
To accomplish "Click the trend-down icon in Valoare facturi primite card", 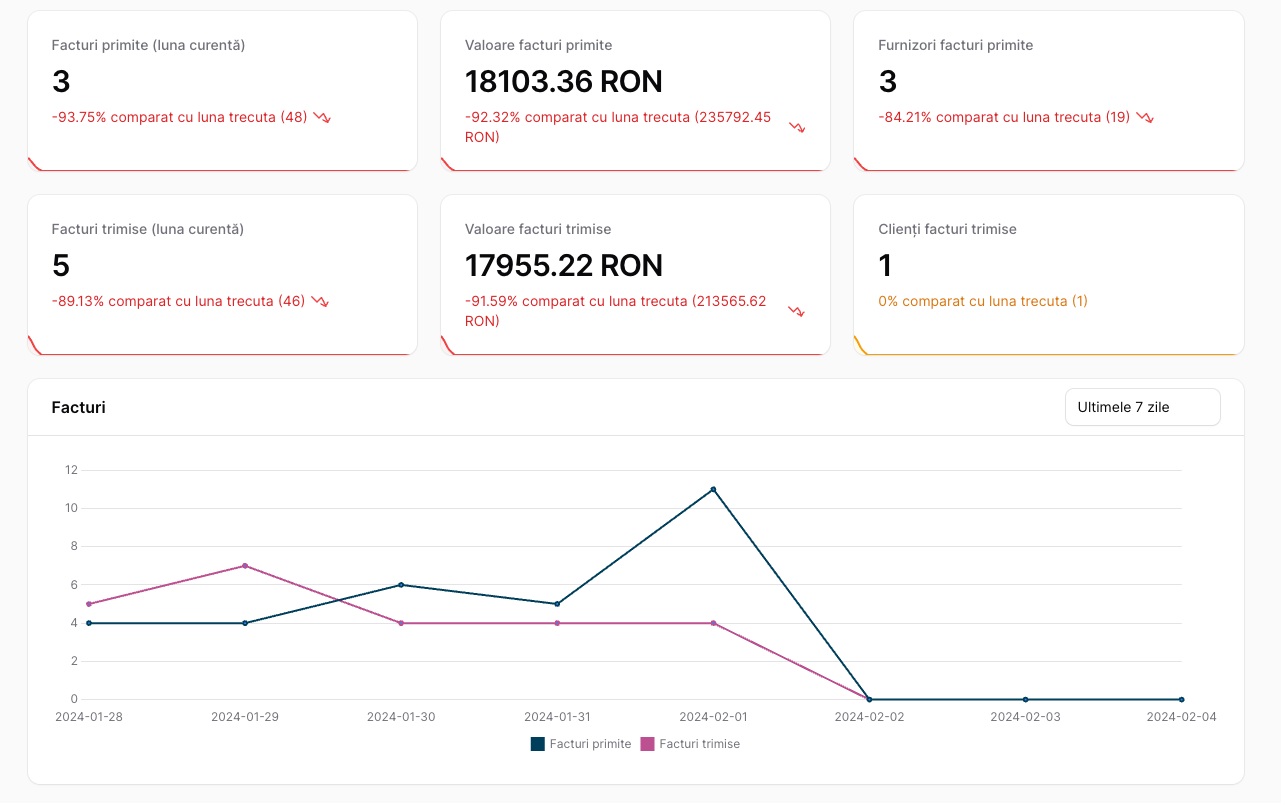I will click(797, 127).
